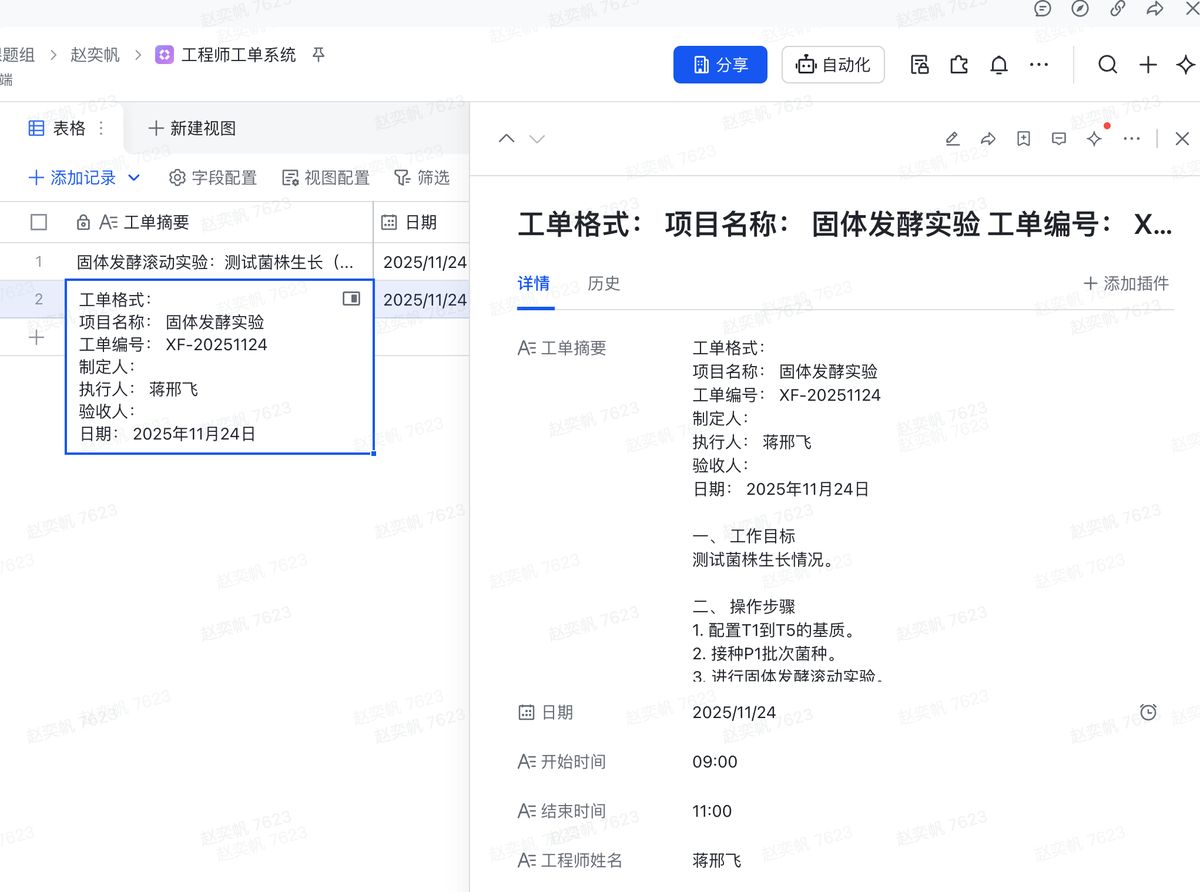Image resolution: width=1200 pixels, height=892 pixels.
Task: Click the plus to add new table row
Action: [x=37, y=337]
